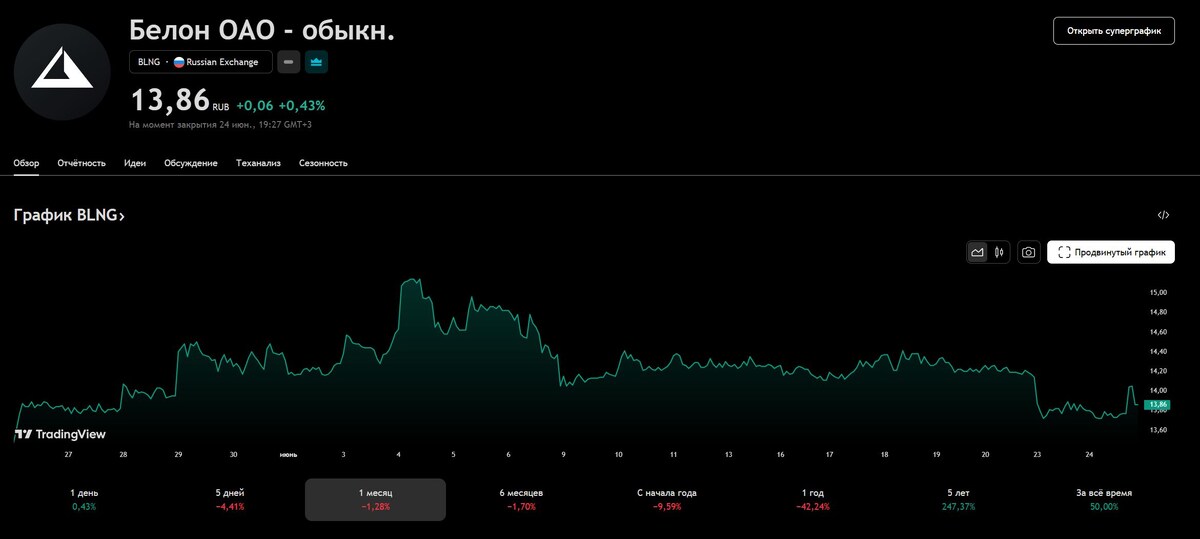Open the Теханализ tab
The image size is (1200, 539).
(x=258, y=163)
